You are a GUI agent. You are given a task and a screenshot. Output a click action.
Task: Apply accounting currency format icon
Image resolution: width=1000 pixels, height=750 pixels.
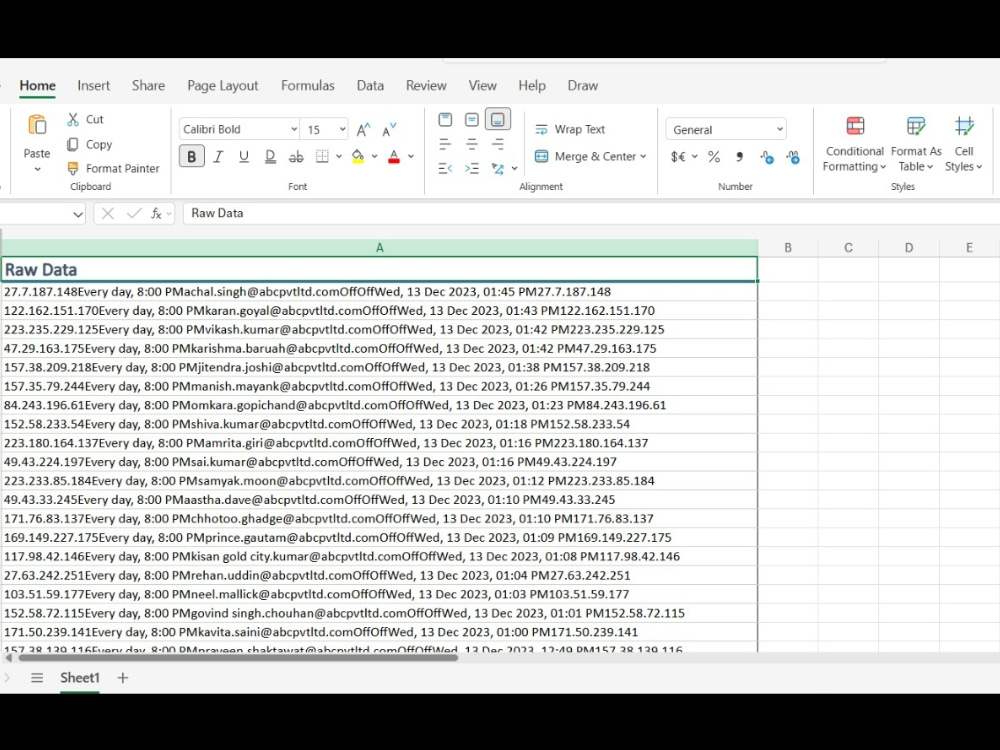[x=678, y=157]
